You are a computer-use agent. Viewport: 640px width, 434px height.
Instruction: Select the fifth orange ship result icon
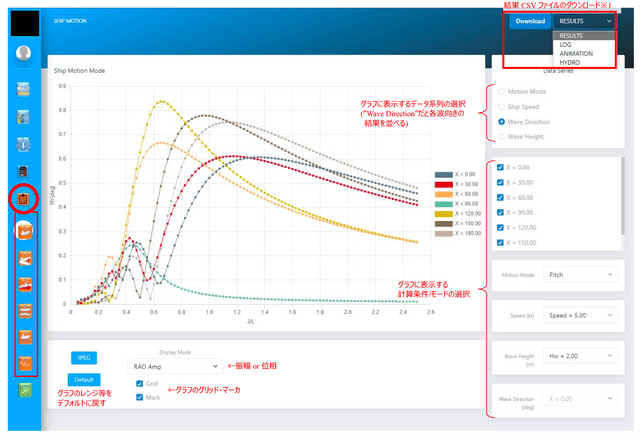(25, 337)
